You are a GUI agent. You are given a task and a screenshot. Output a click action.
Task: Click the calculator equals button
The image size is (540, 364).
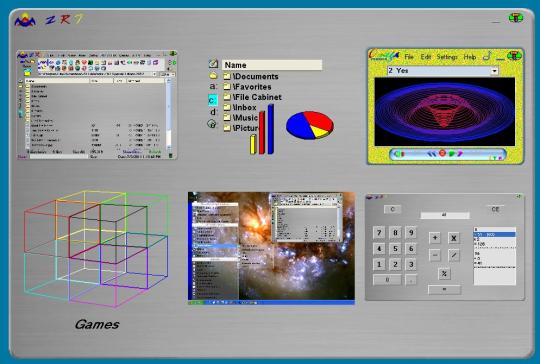444,289
